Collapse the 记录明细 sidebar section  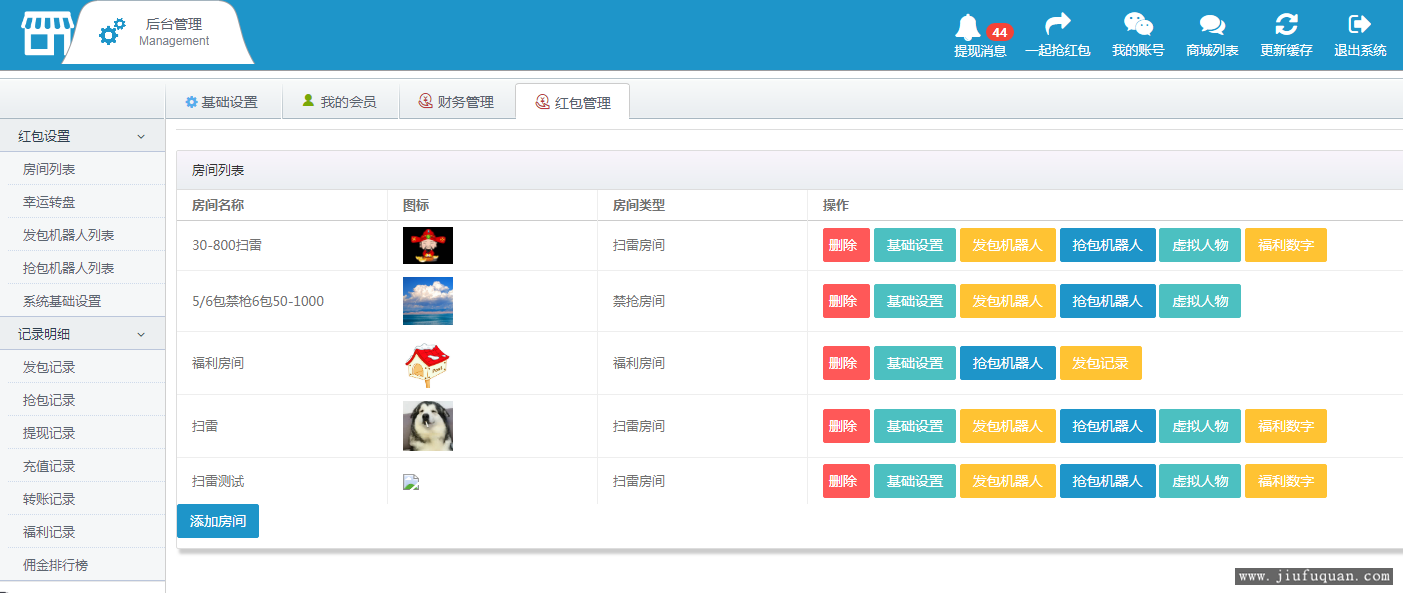(141, 334)
